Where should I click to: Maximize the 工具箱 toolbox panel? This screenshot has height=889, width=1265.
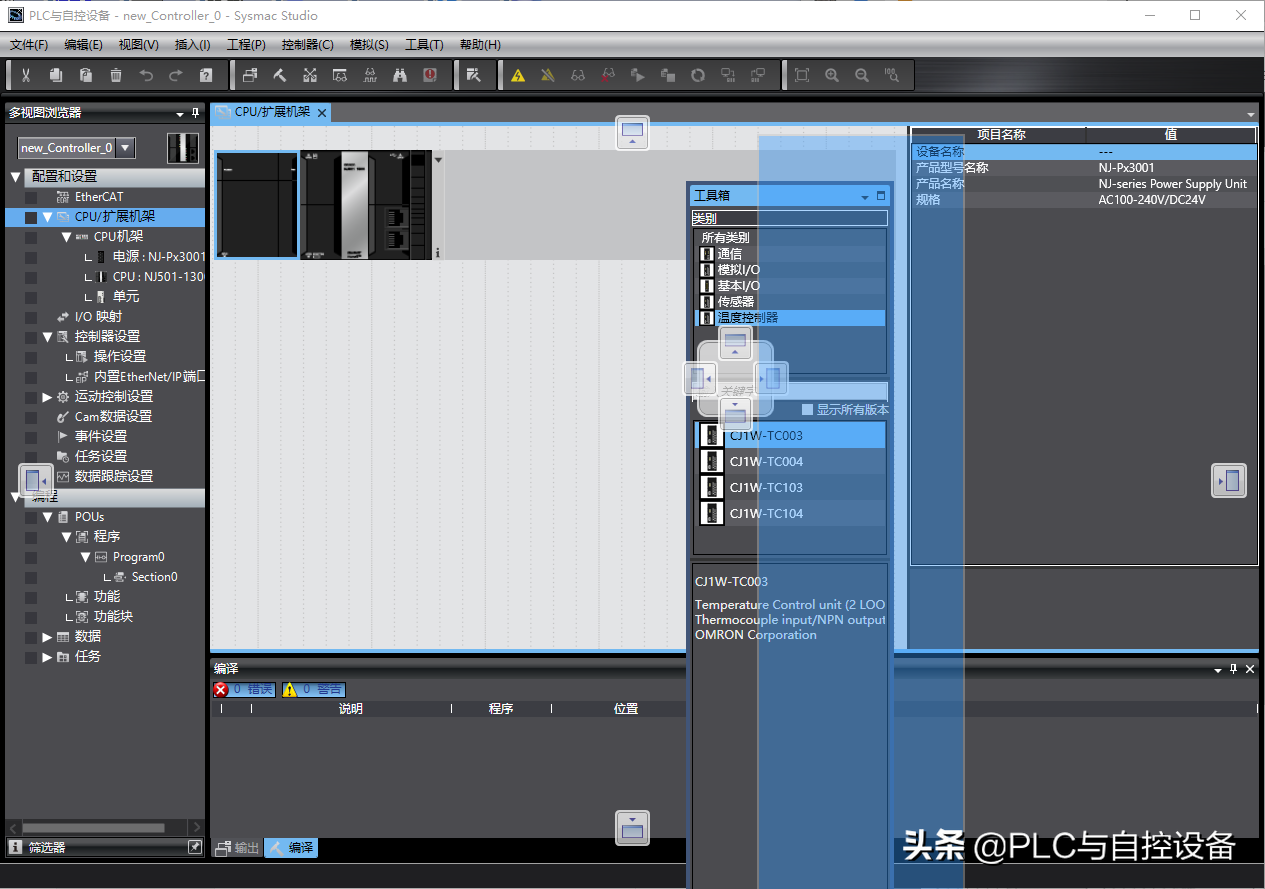click(x=881, y=196)
